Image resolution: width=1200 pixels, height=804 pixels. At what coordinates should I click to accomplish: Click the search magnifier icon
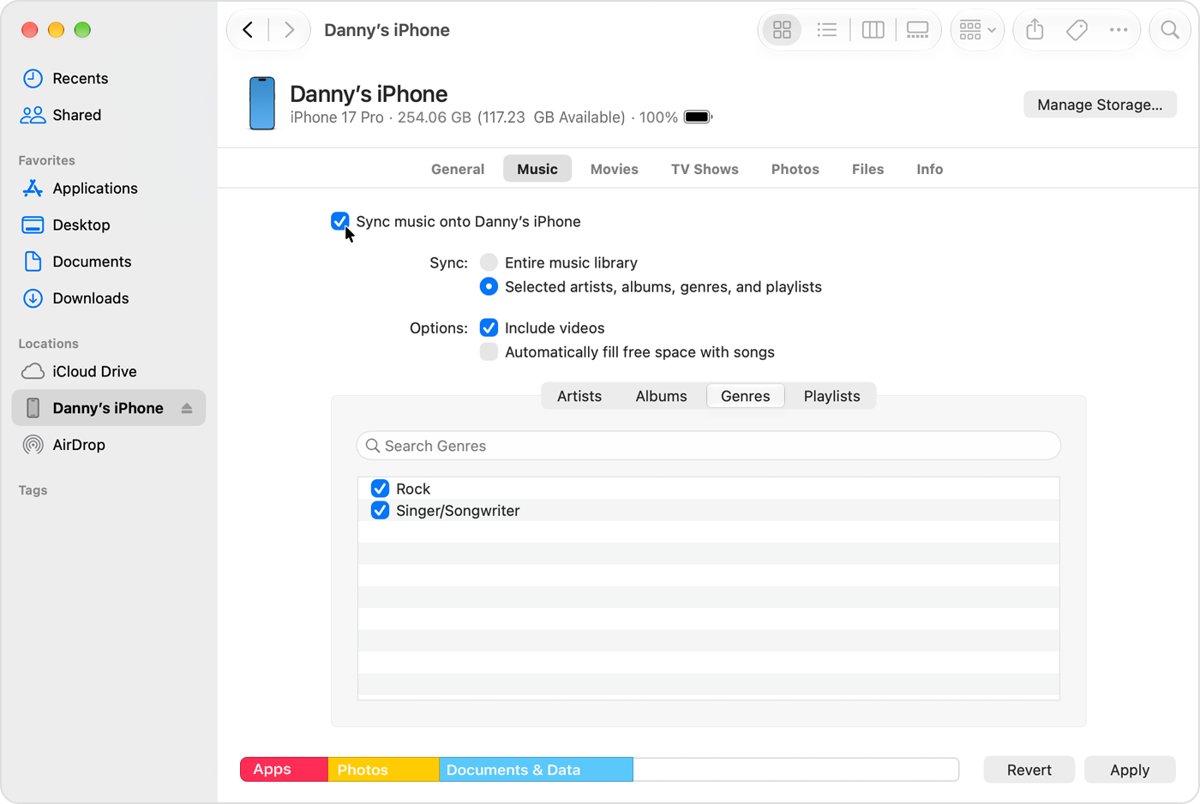[x=1170, y=30]
